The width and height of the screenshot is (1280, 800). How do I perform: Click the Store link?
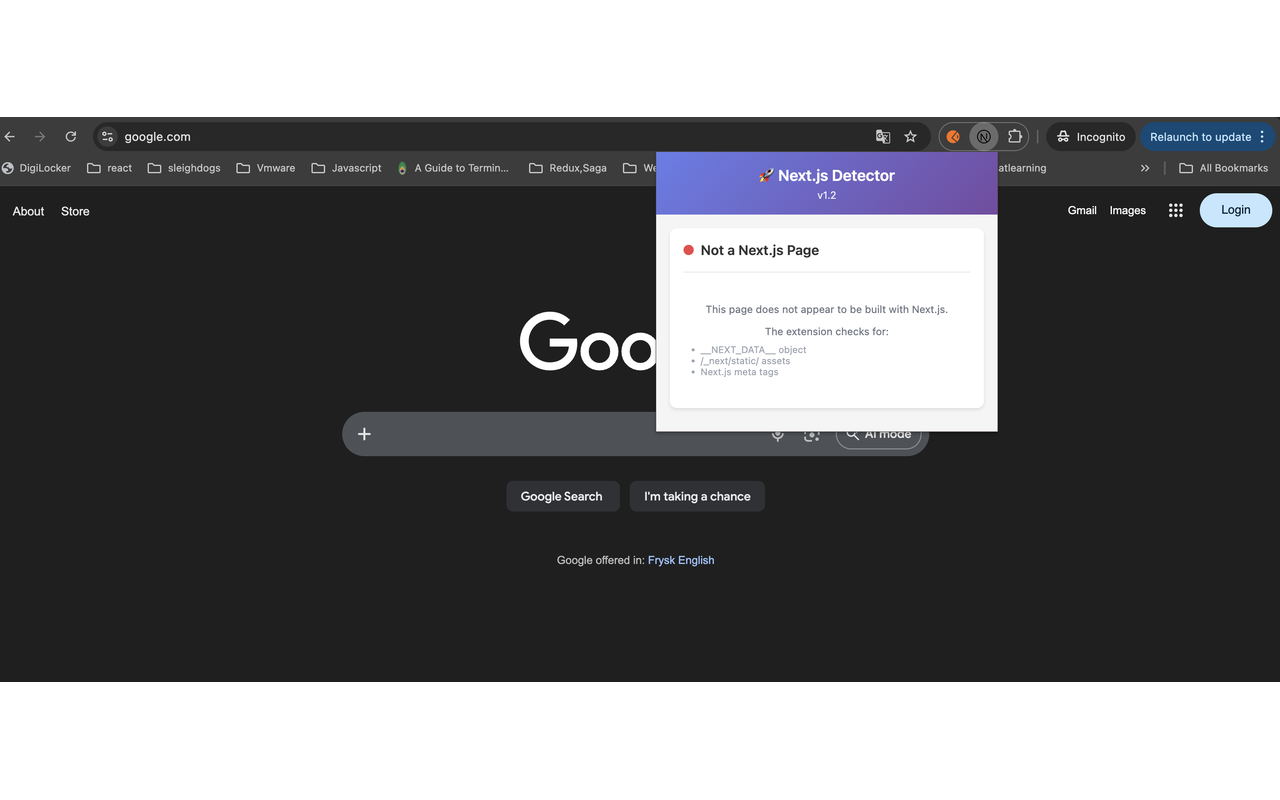75,211
